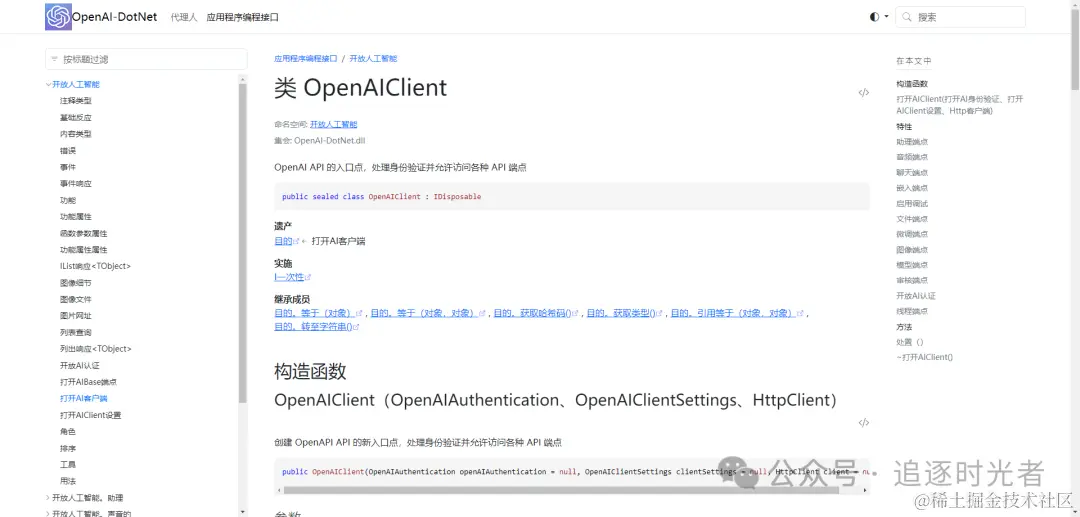This screenshot has width=1080, height=517.
Task: Open the theme switcher half-circle icon
Action: point(875,17)
